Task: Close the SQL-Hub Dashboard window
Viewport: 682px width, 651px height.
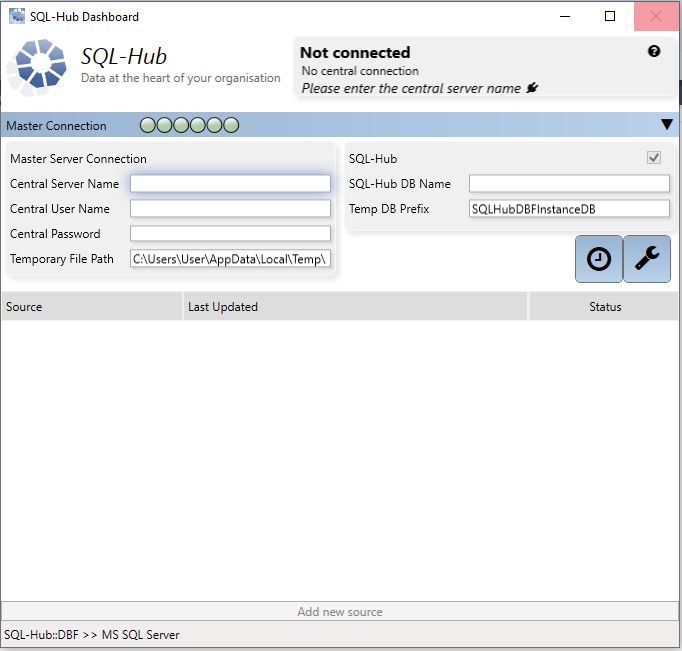Action: (655, 17)
